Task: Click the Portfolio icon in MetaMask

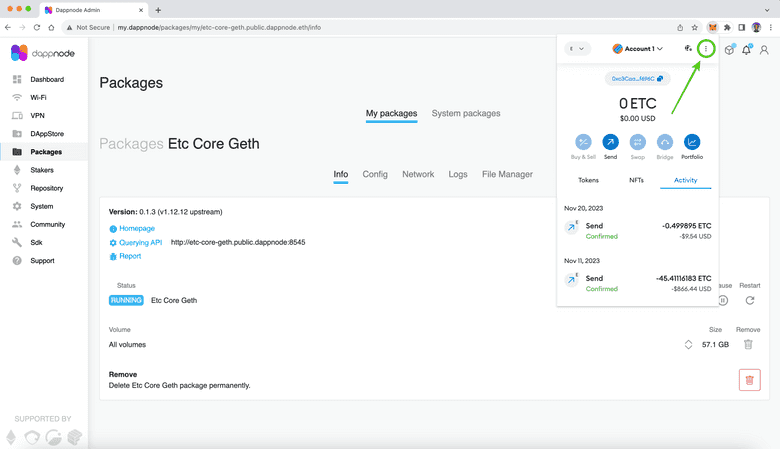Action: tap(692, 143)
